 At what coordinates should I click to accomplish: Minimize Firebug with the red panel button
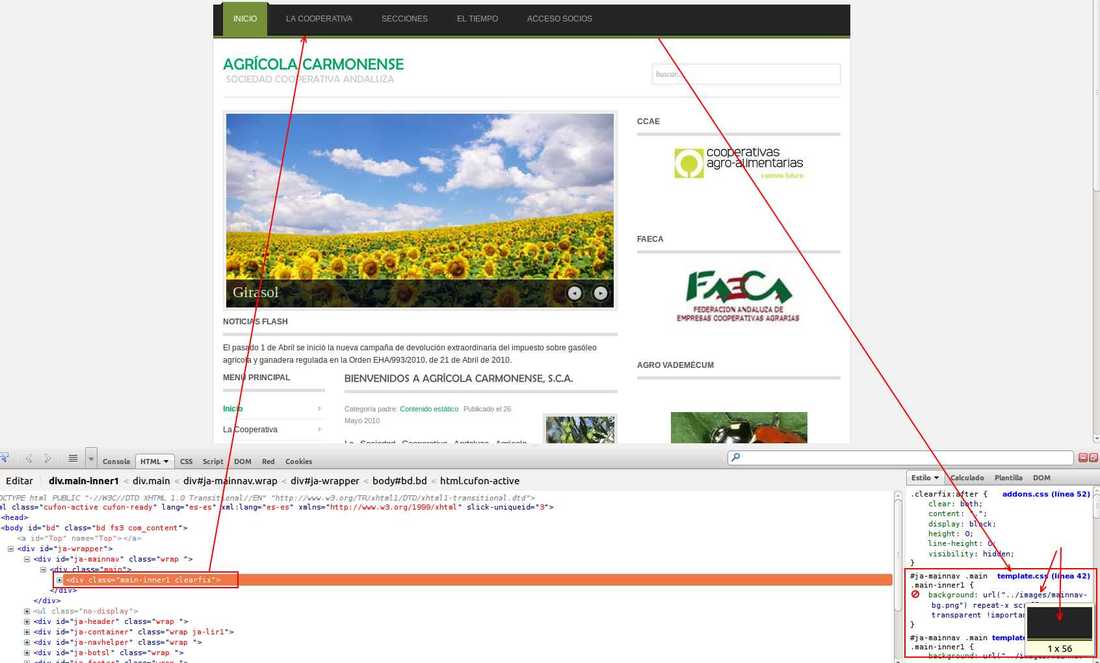[1083, 457]
